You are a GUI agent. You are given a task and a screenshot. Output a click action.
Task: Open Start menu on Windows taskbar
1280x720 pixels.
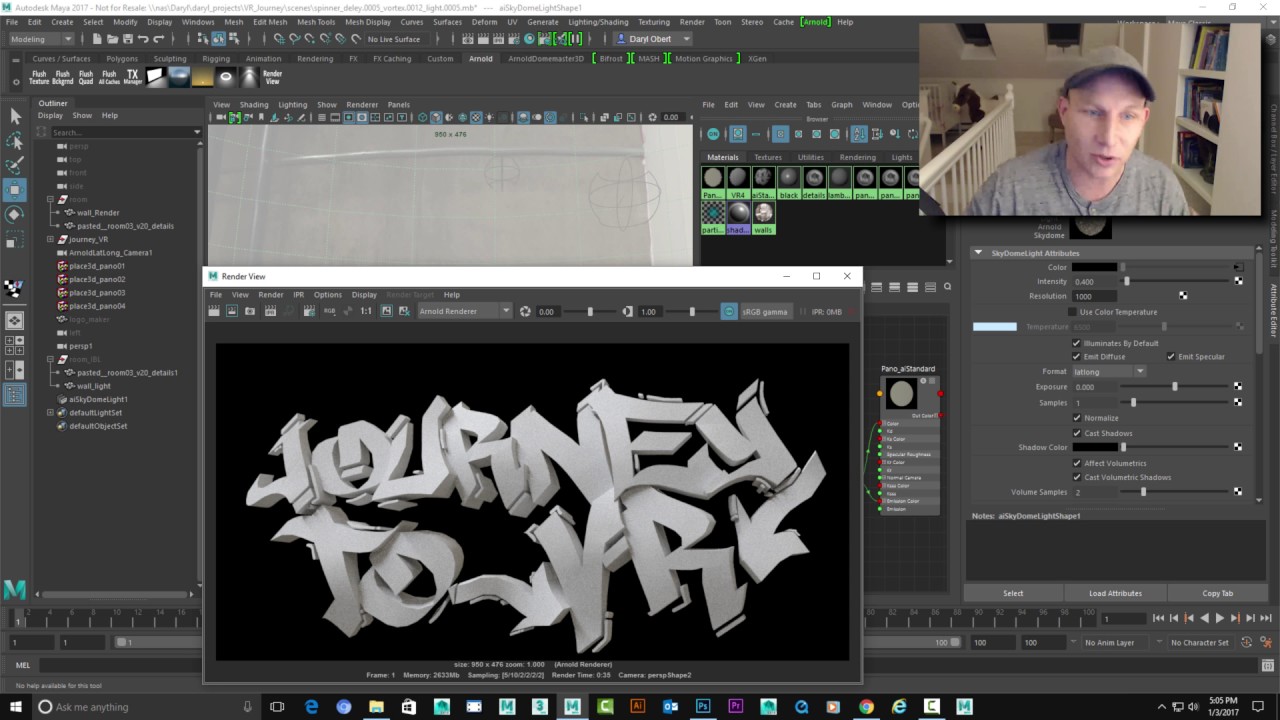pyautogui.click(x=14, y=706)
